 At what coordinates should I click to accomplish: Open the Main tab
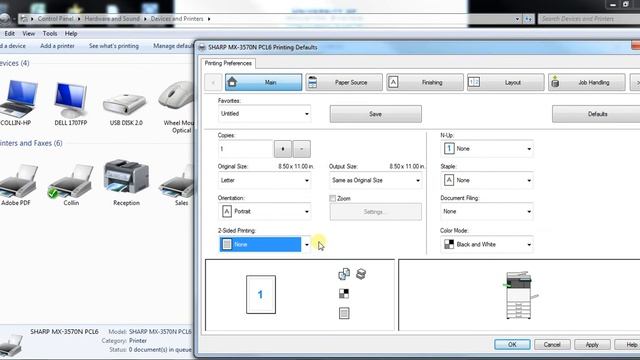(263, 82)
